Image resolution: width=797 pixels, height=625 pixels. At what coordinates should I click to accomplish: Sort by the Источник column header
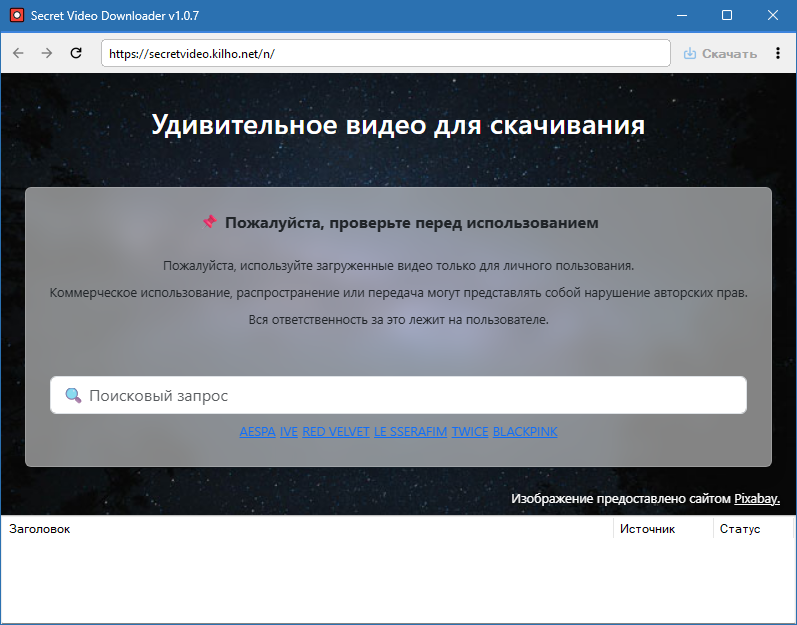point(663,529)
